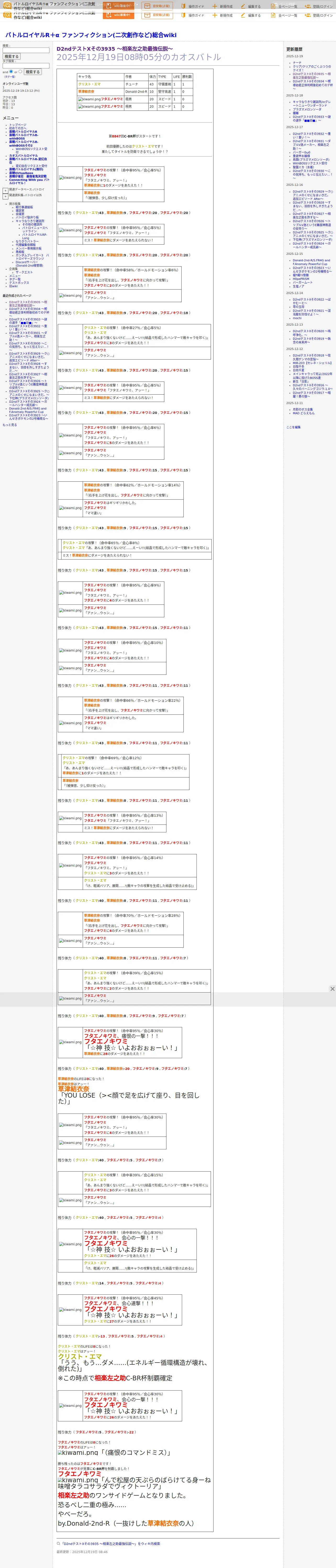Select the 'and' search radio button

(x=12, y=71)
